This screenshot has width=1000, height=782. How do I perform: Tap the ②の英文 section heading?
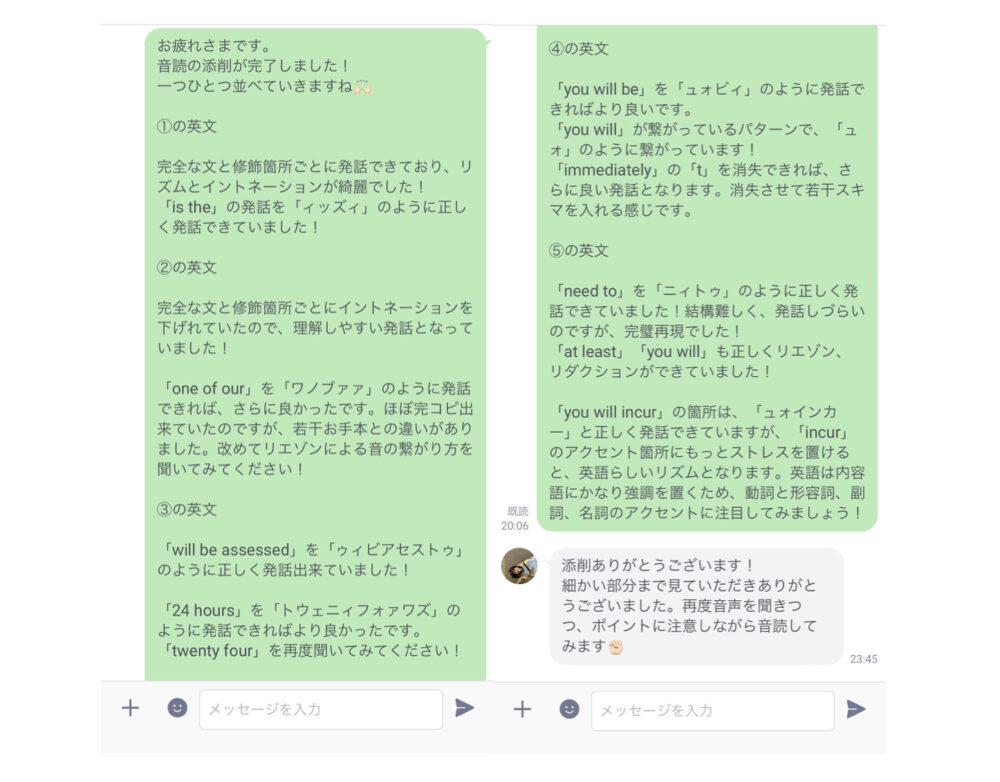[x=187, y=267]
